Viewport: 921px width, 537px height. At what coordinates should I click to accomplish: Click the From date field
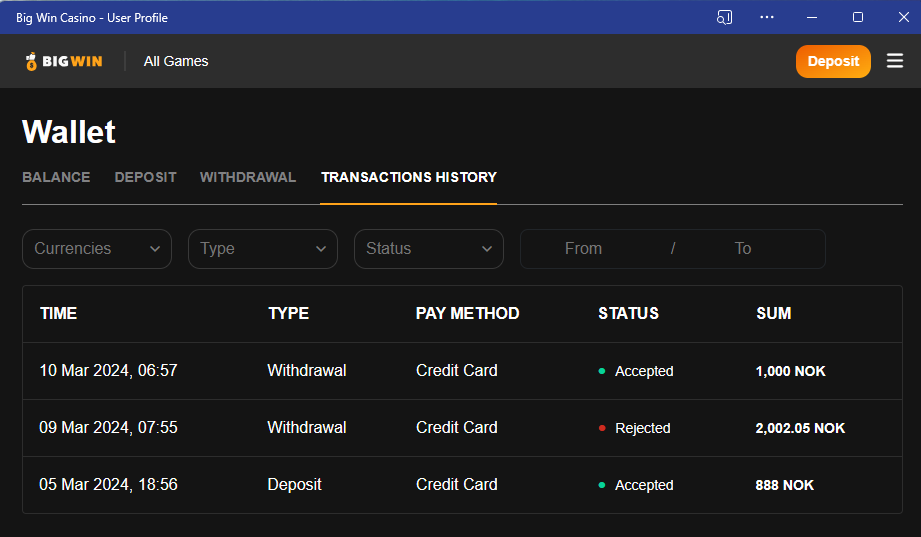583,249
